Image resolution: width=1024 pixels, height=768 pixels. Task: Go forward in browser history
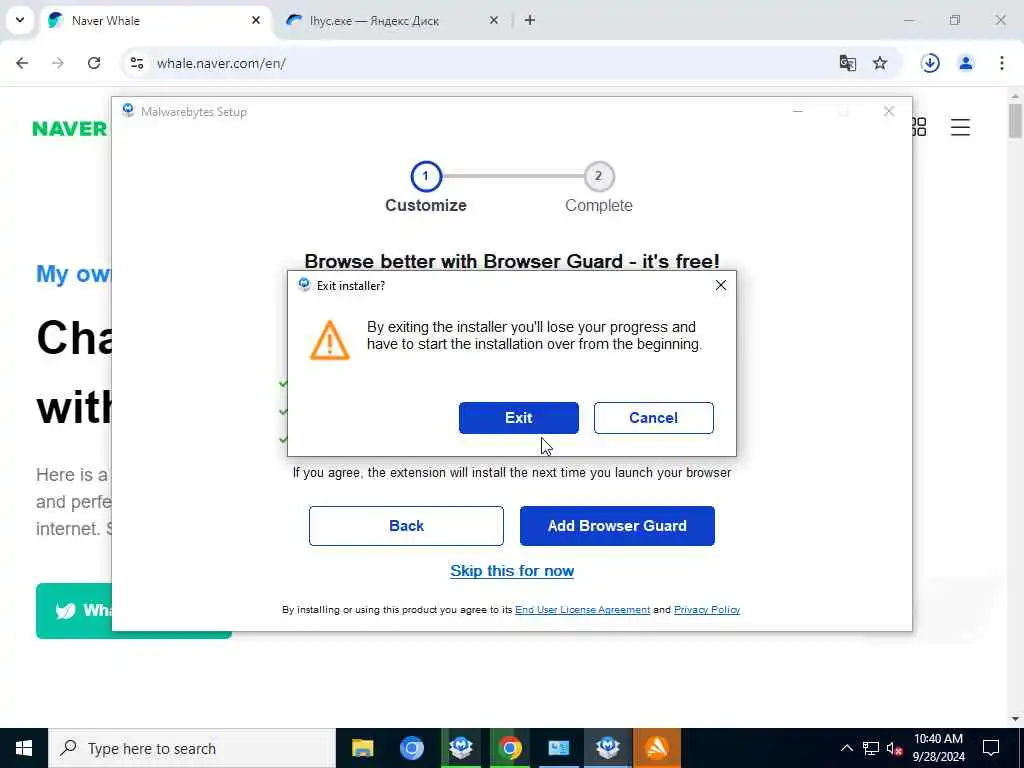coord(58,63)
